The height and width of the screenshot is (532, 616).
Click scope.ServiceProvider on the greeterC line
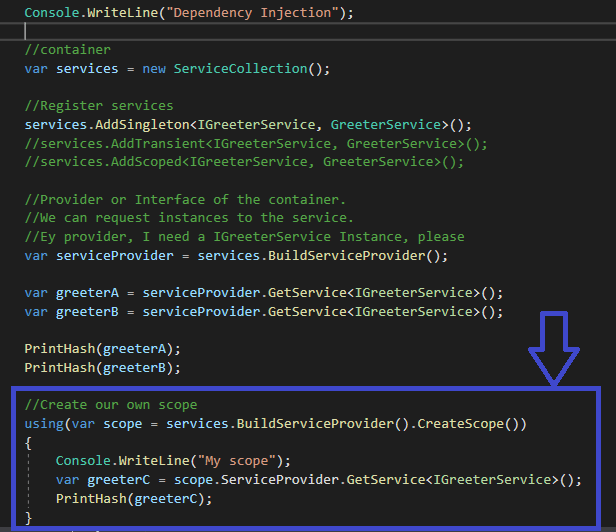[x=256, y=480]
